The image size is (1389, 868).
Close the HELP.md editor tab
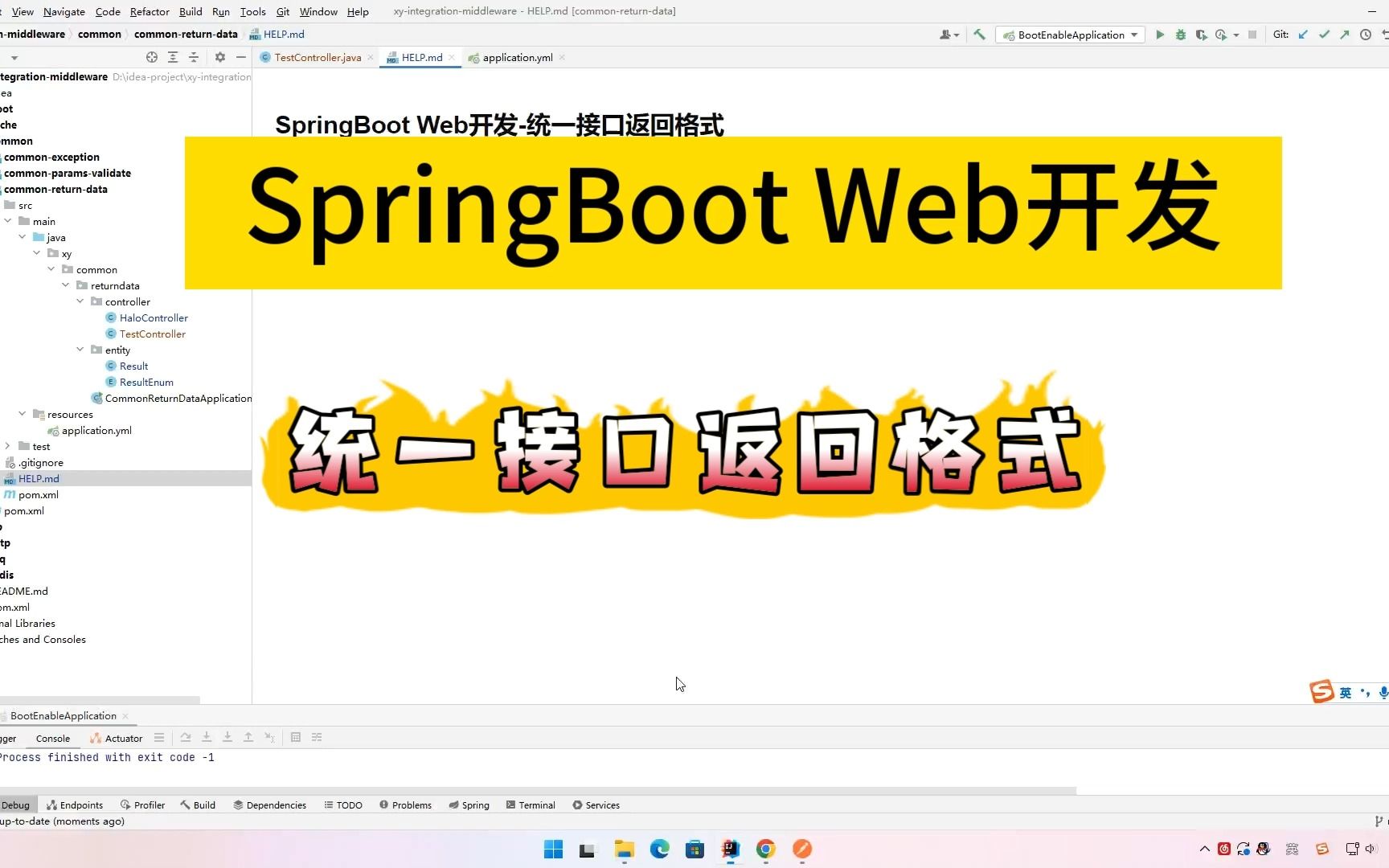[x=452, y=57]
